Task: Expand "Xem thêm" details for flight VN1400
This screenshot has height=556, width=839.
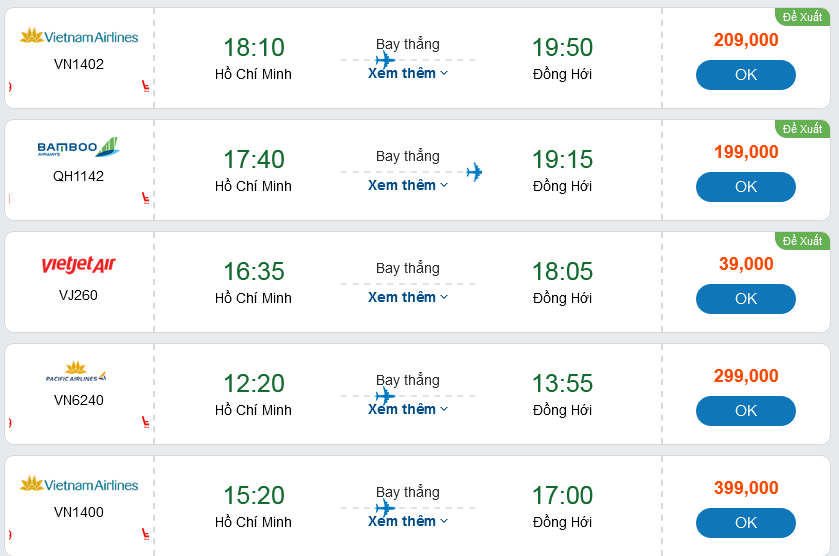Action: point(408,521)
